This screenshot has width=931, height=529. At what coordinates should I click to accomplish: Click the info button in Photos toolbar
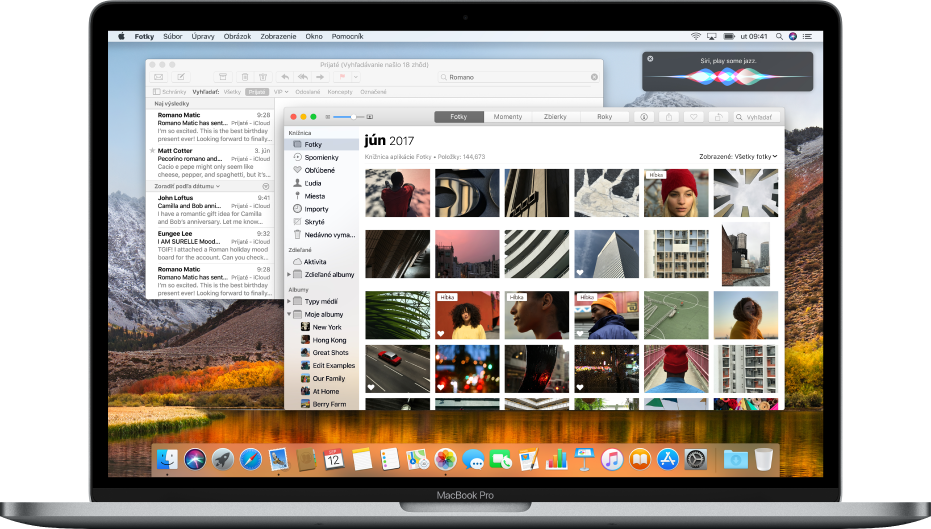tap(644, 117)
